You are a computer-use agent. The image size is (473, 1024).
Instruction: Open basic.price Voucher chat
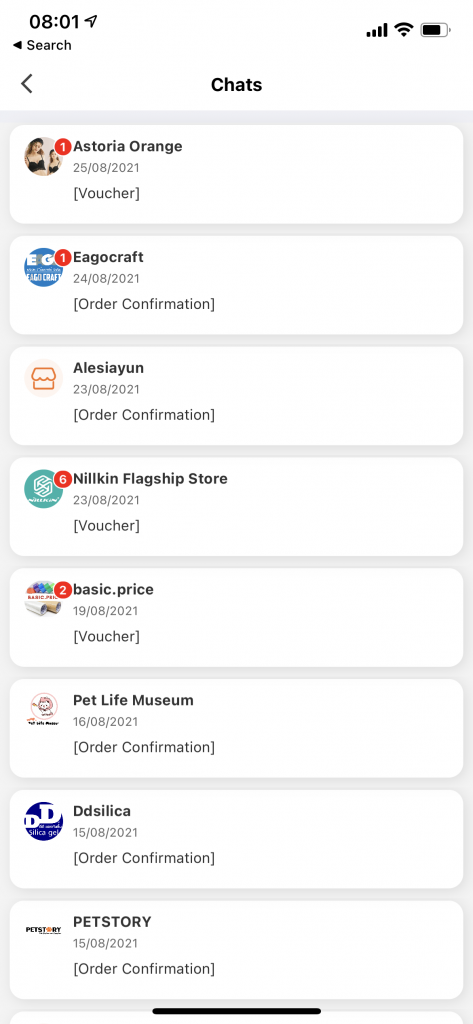[x=236, y=617]
